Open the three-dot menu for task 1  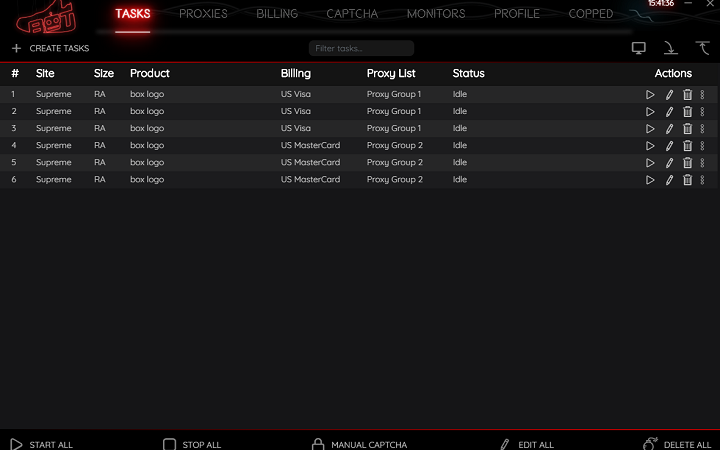[703, 95]
